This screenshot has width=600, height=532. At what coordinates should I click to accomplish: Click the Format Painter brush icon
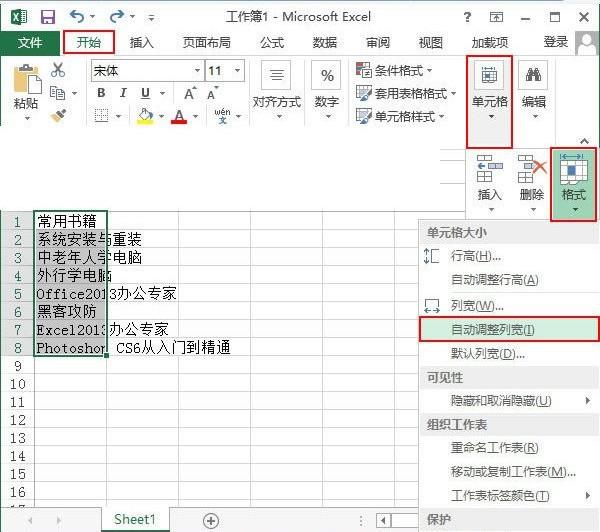pyautogui.click(x=58, y=115)
